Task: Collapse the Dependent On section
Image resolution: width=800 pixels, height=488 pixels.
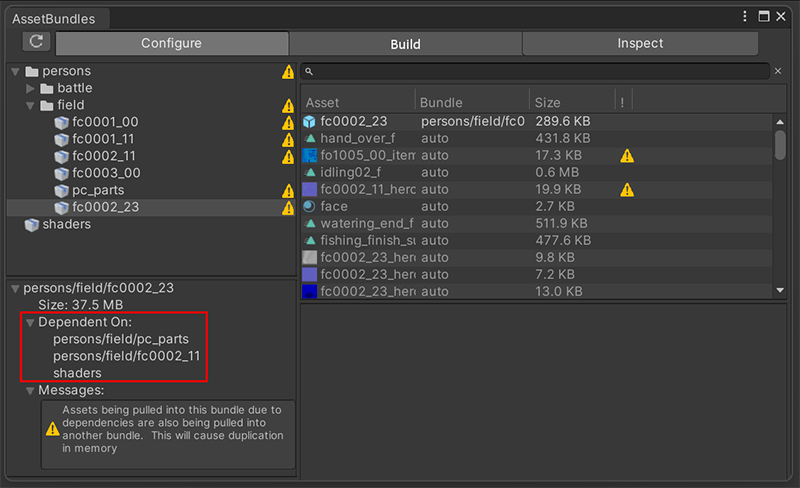Action: pos(31,323)
